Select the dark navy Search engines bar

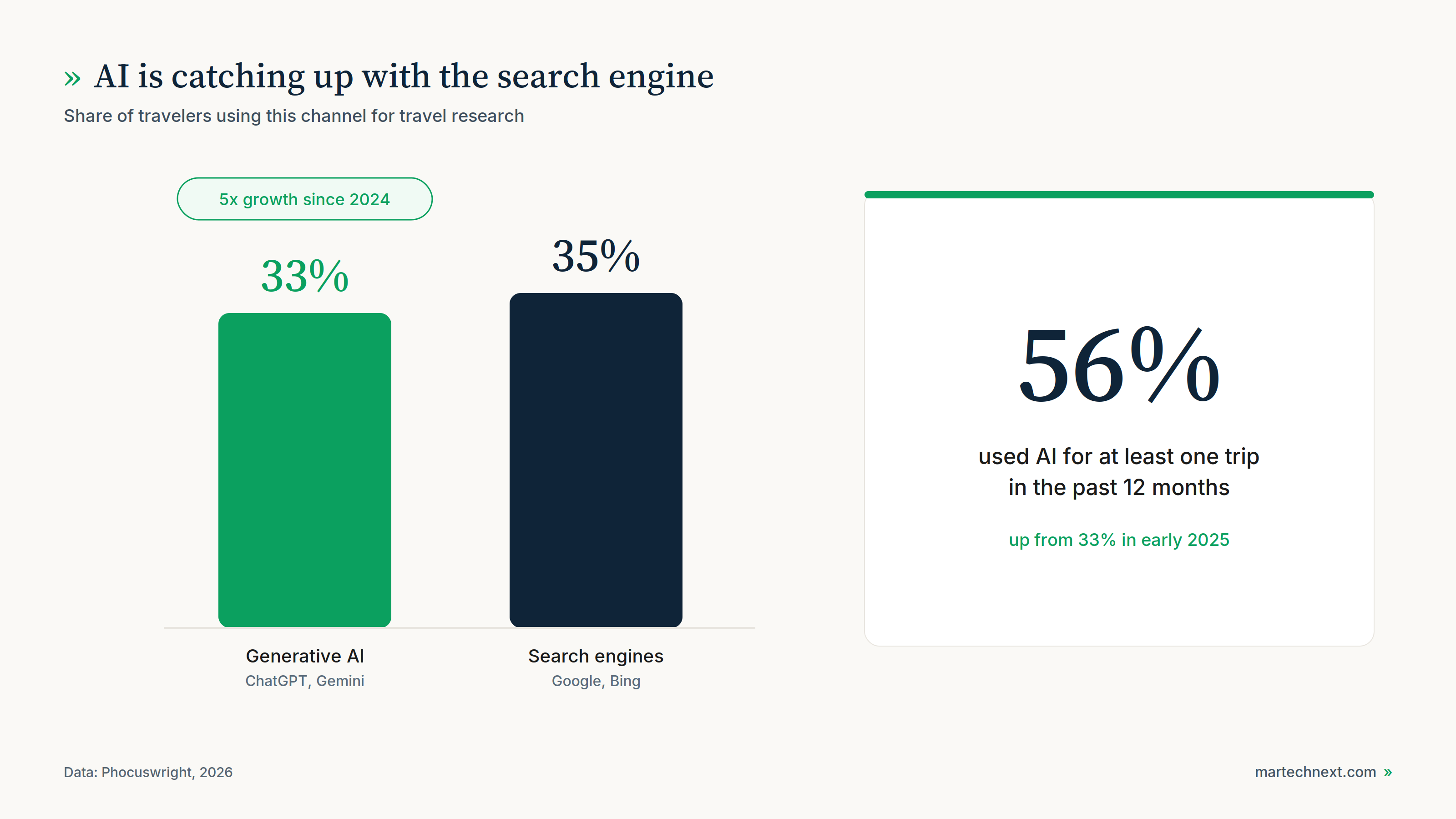[x=596, y=460]
